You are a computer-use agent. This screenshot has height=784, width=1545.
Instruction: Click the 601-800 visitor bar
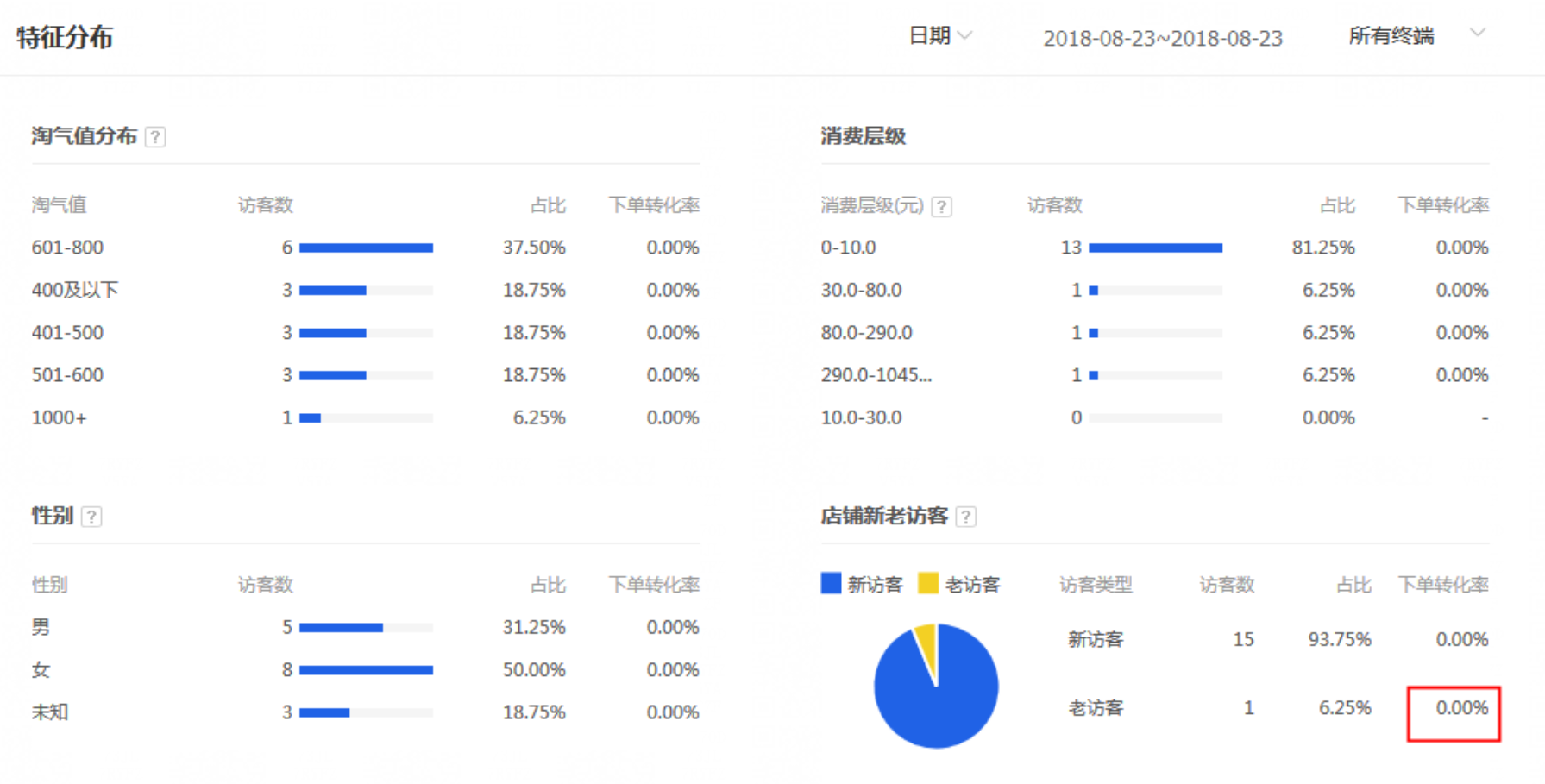point(366,248)
